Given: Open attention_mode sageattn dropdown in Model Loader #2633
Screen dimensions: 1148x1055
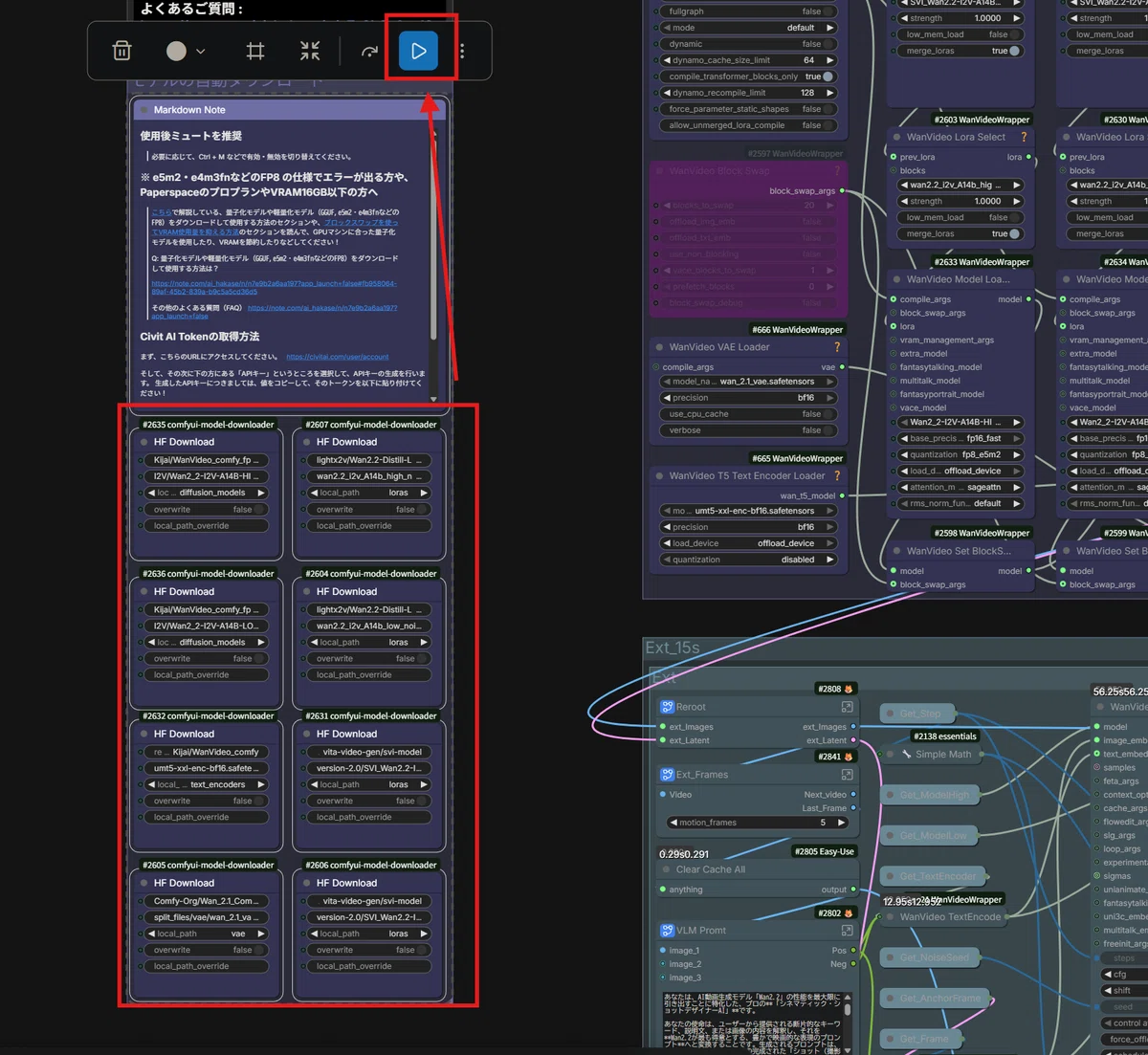Looking at the screenshot, I should click(960, 487).
